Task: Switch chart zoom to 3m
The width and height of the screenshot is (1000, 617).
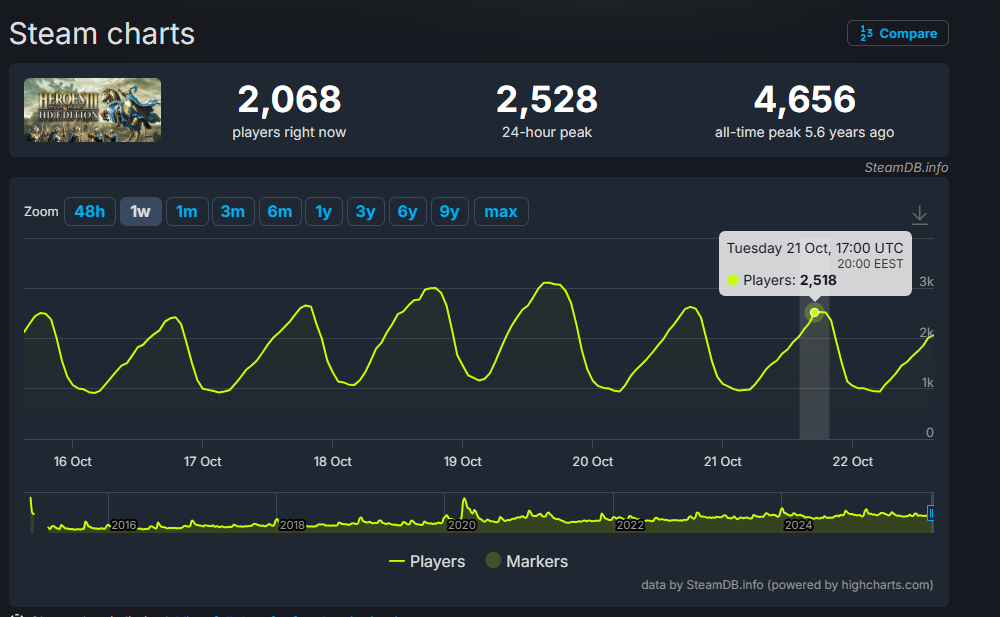Action: click(233, 211)
